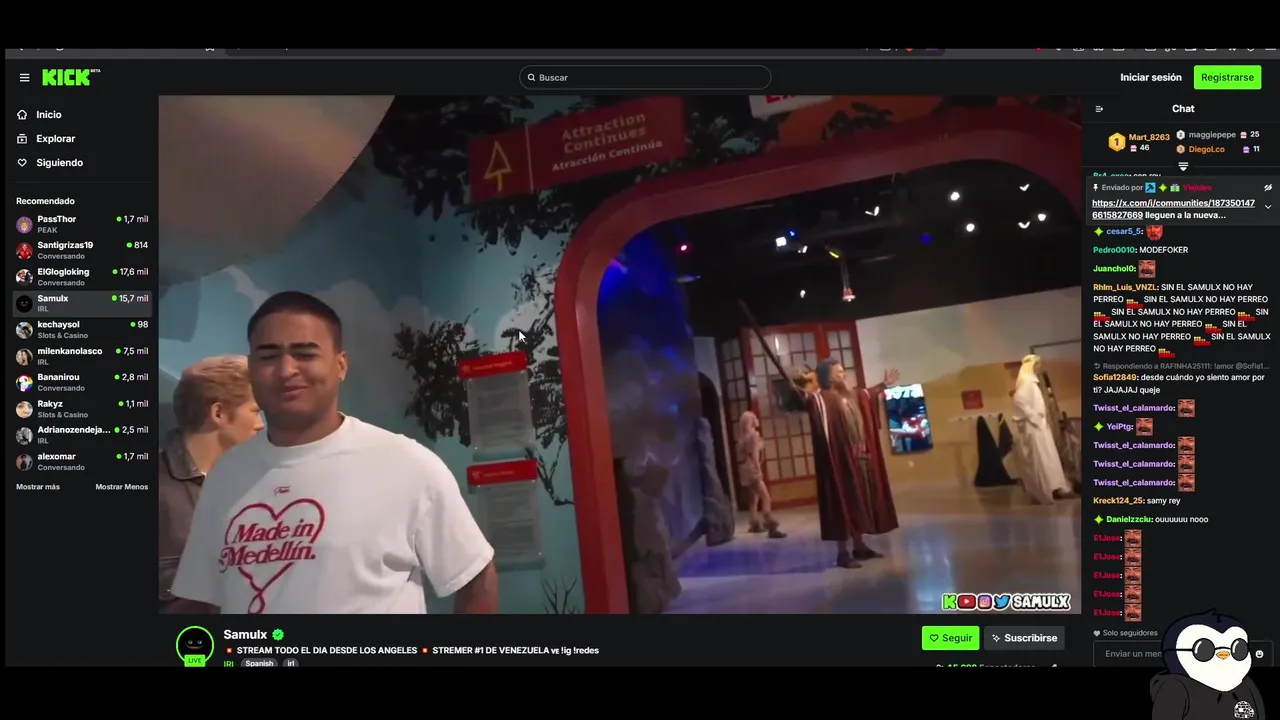The width and height of the screenshot is (1280, 720).
Task: Open PassThor recommended channel
Action: pos(82,224)
